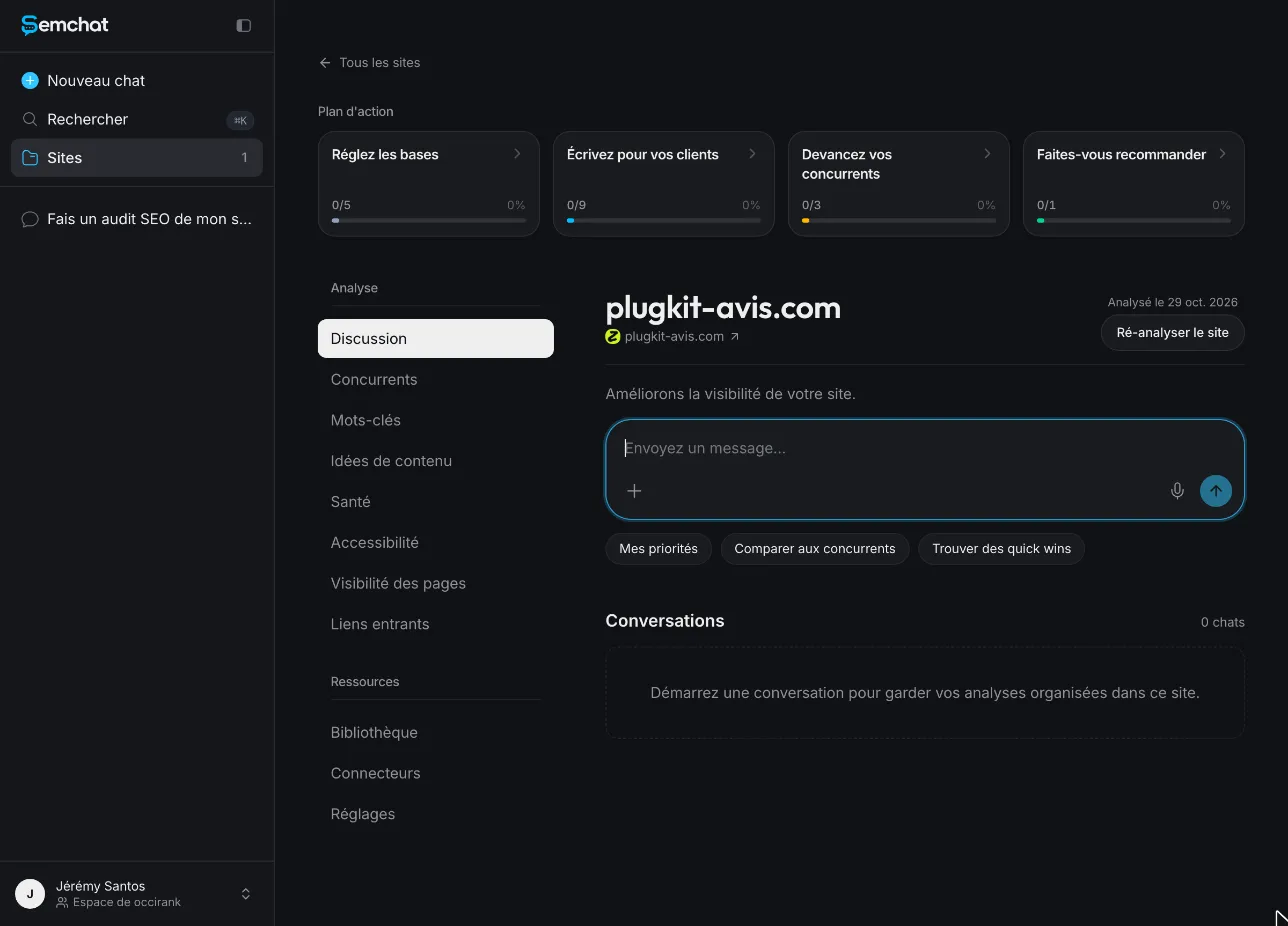Click the blue plus icon beside Nouveau chat
Viewport: 1288px width, 926px height.
pos(30,80)
